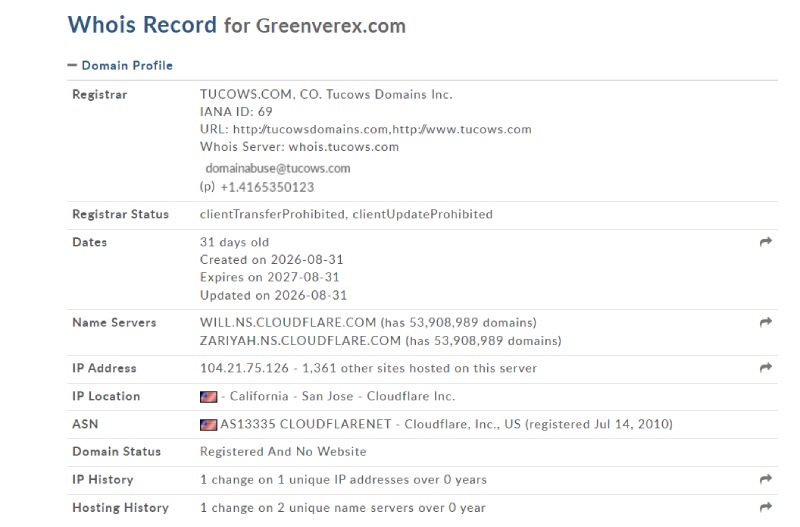Viewport: 800px width, 527px height.
Task: Select the clientTransferProhibited status text
Action: 272,214
